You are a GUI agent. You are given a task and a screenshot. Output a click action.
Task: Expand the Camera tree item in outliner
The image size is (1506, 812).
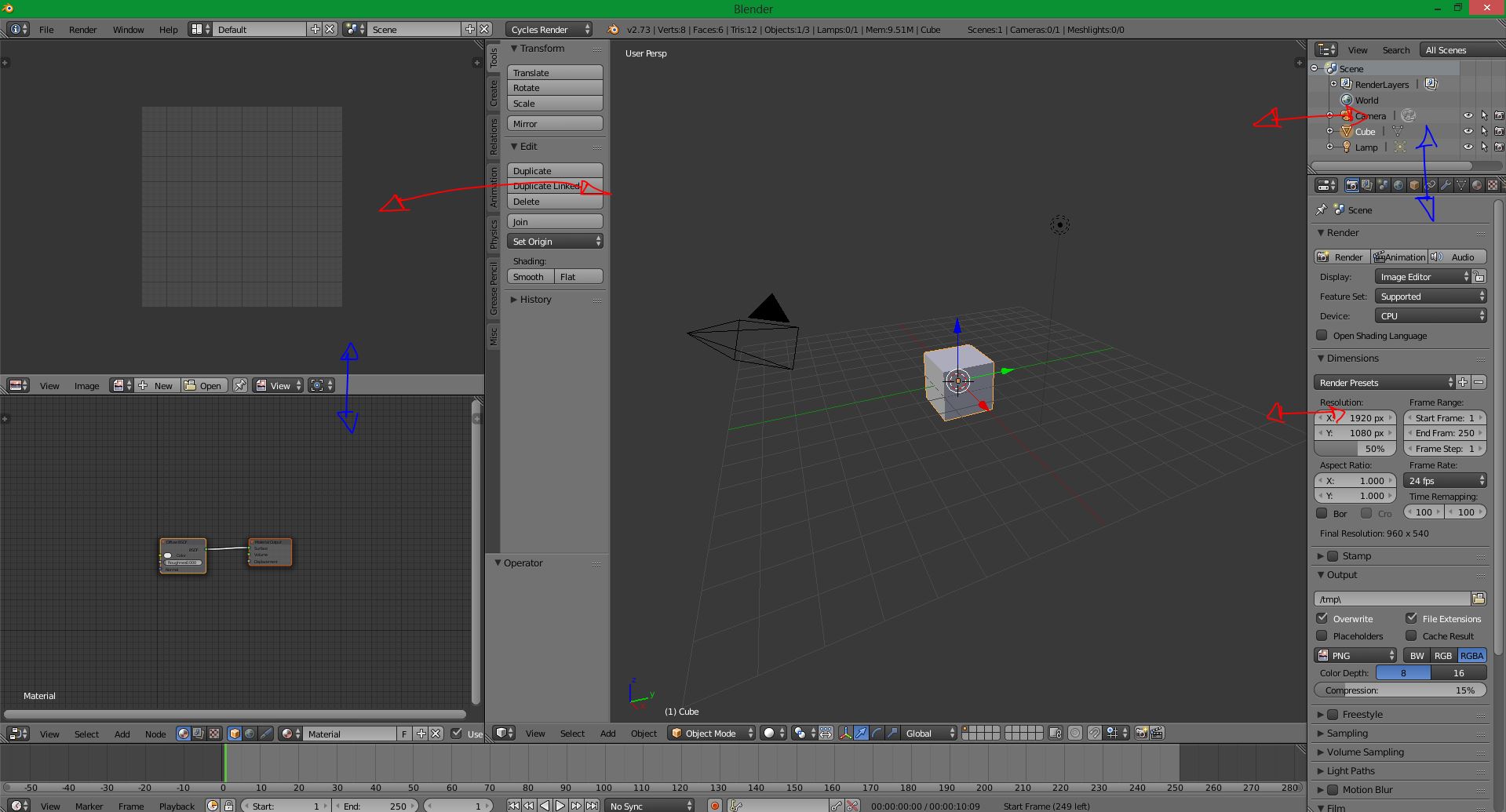[x=1329, y=115]
